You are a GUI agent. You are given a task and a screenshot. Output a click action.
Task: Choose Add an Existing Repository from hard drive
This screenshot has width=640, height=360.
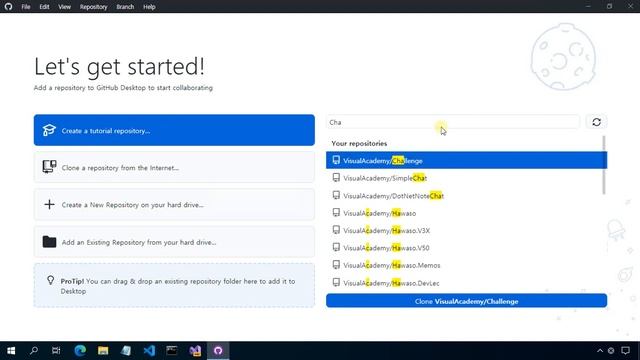click(174, 242)
